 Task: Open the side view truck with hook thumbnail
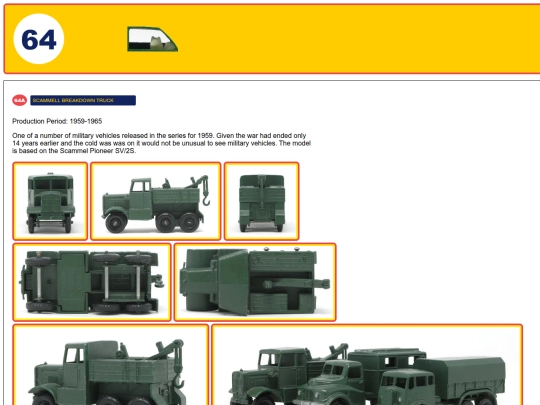click(156, 201)
